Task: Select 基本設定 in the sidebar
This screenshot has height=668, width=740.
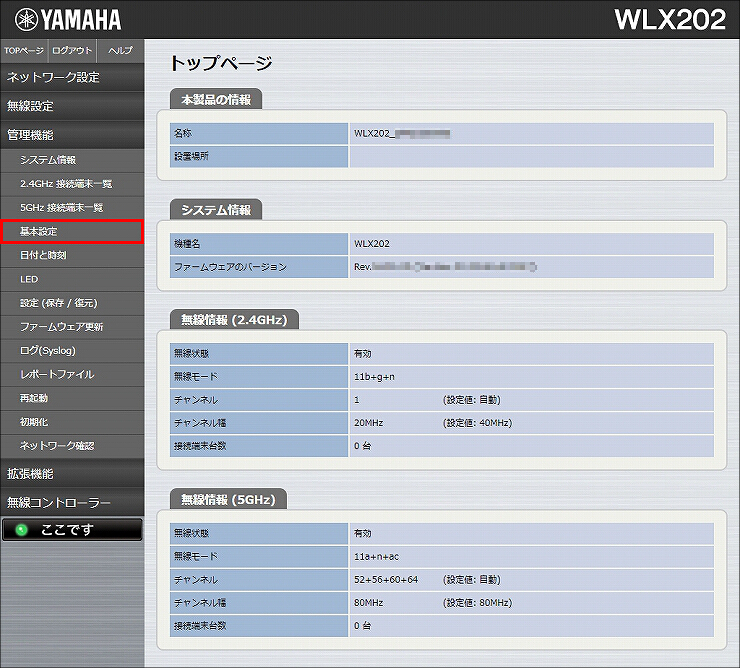Action: [72, 231]
